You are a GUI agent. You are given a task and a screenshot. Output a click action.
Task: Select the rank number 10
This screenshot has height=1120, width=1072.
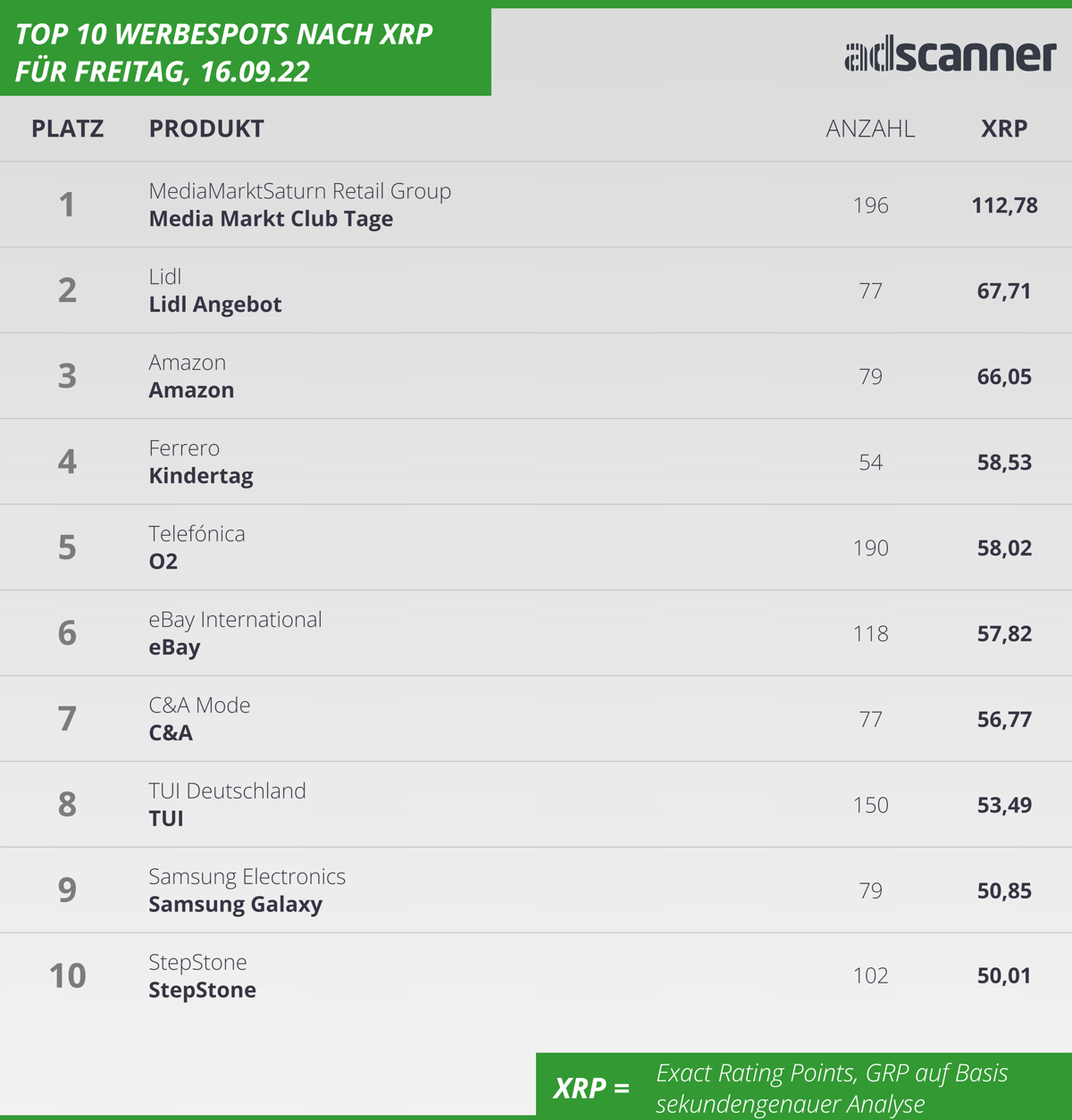67,975
